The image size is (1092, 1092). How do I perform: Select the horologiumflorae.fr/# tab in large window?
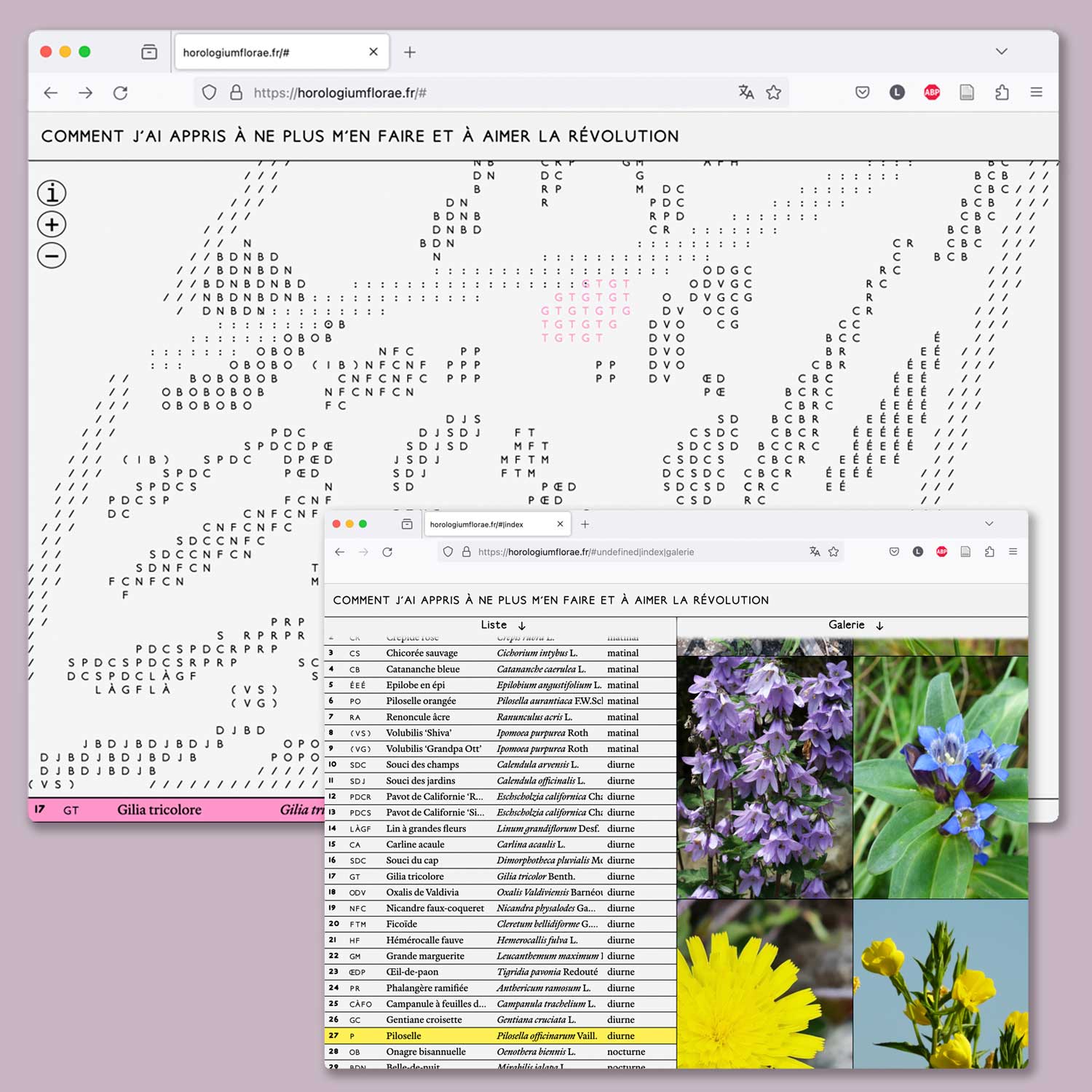(x=282, y=52)
